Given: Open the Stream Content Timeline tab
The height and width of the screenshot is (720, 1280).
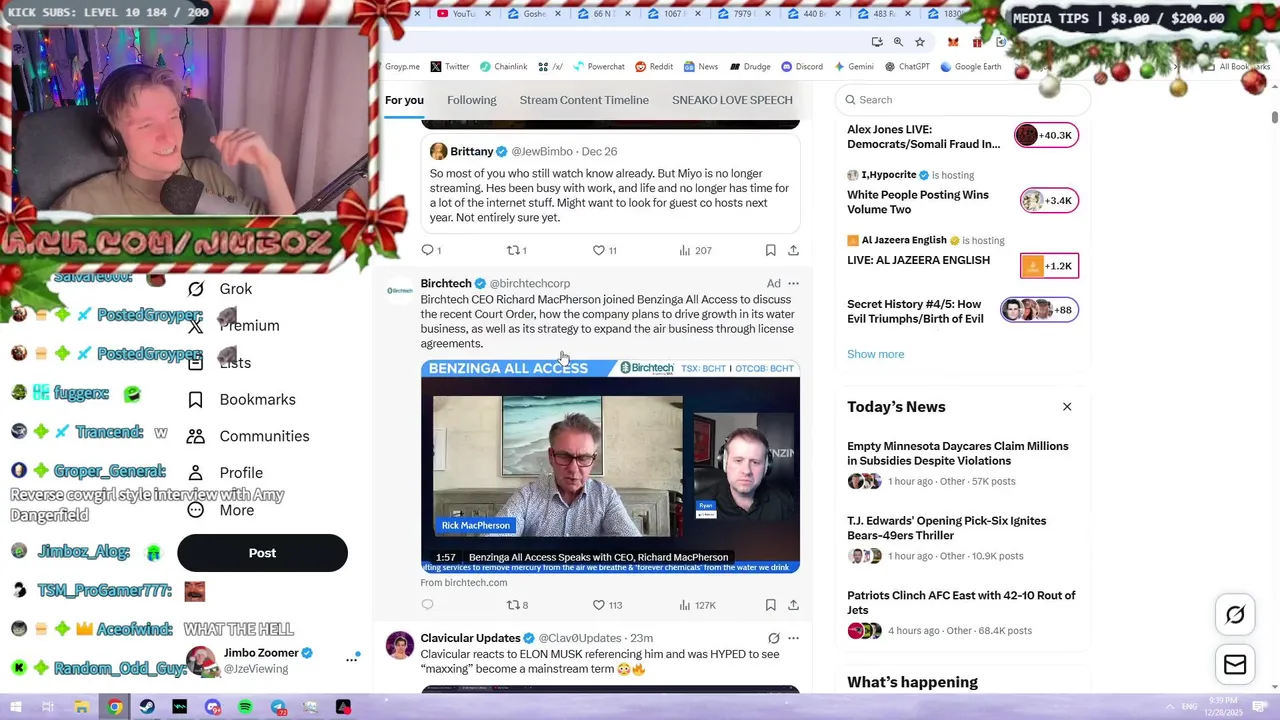Looking at the screenshot, I should pos(584,100).
